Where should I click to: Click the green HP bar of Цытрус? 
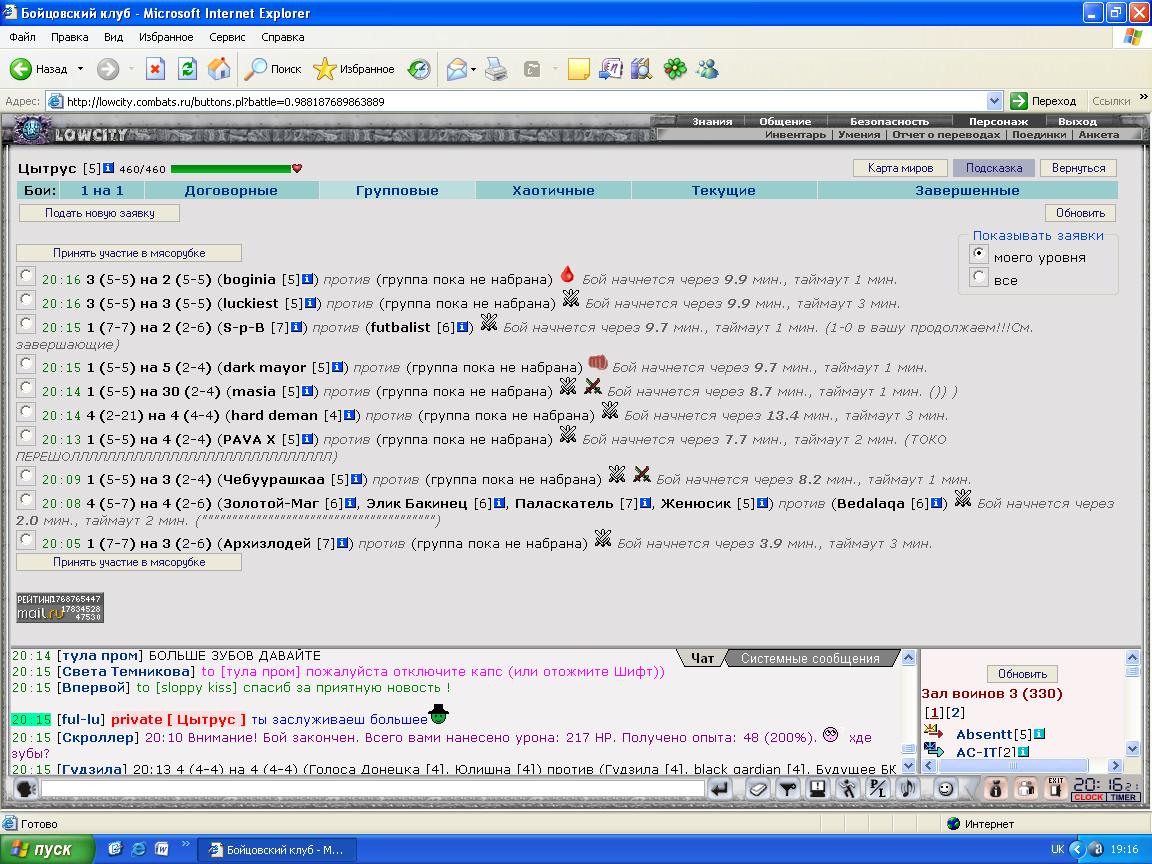[x=231, y=169]
